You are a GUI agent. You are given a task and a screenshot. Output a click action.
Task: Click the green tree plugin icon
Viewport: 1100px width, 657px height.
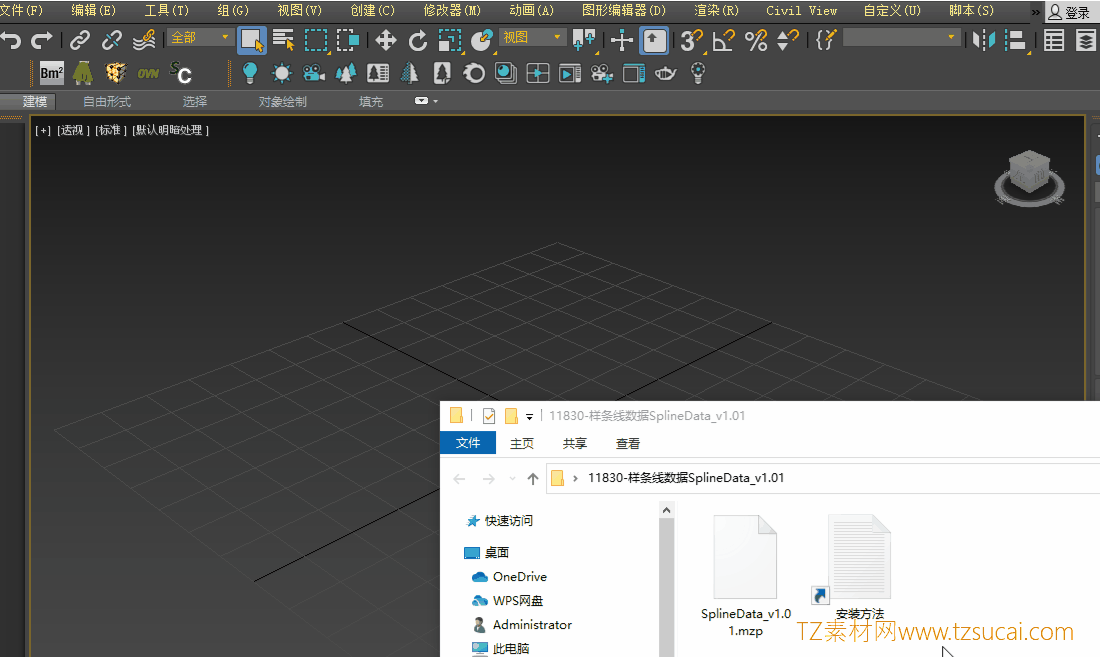(83, 73)
